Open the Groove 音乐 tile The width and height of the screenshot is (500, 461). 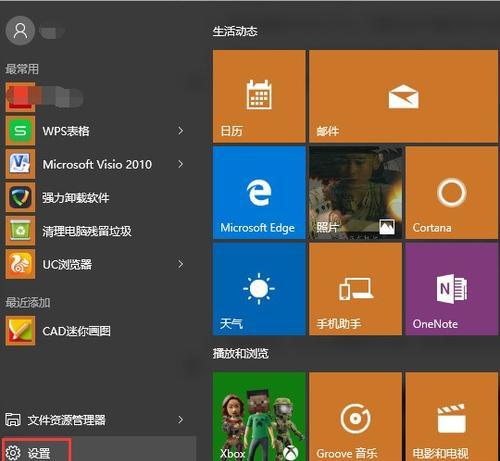tap(355, 417)
